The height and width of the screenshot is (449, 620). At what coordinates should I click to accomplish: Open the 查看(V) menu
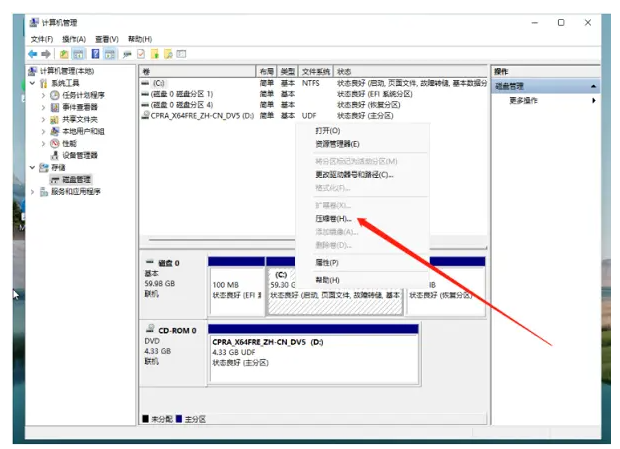(x=107, y=39)
